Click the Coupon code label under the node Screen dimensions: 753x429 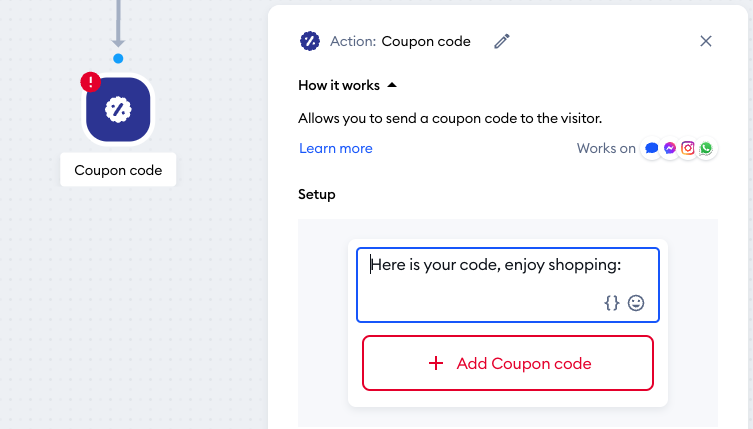118,170
